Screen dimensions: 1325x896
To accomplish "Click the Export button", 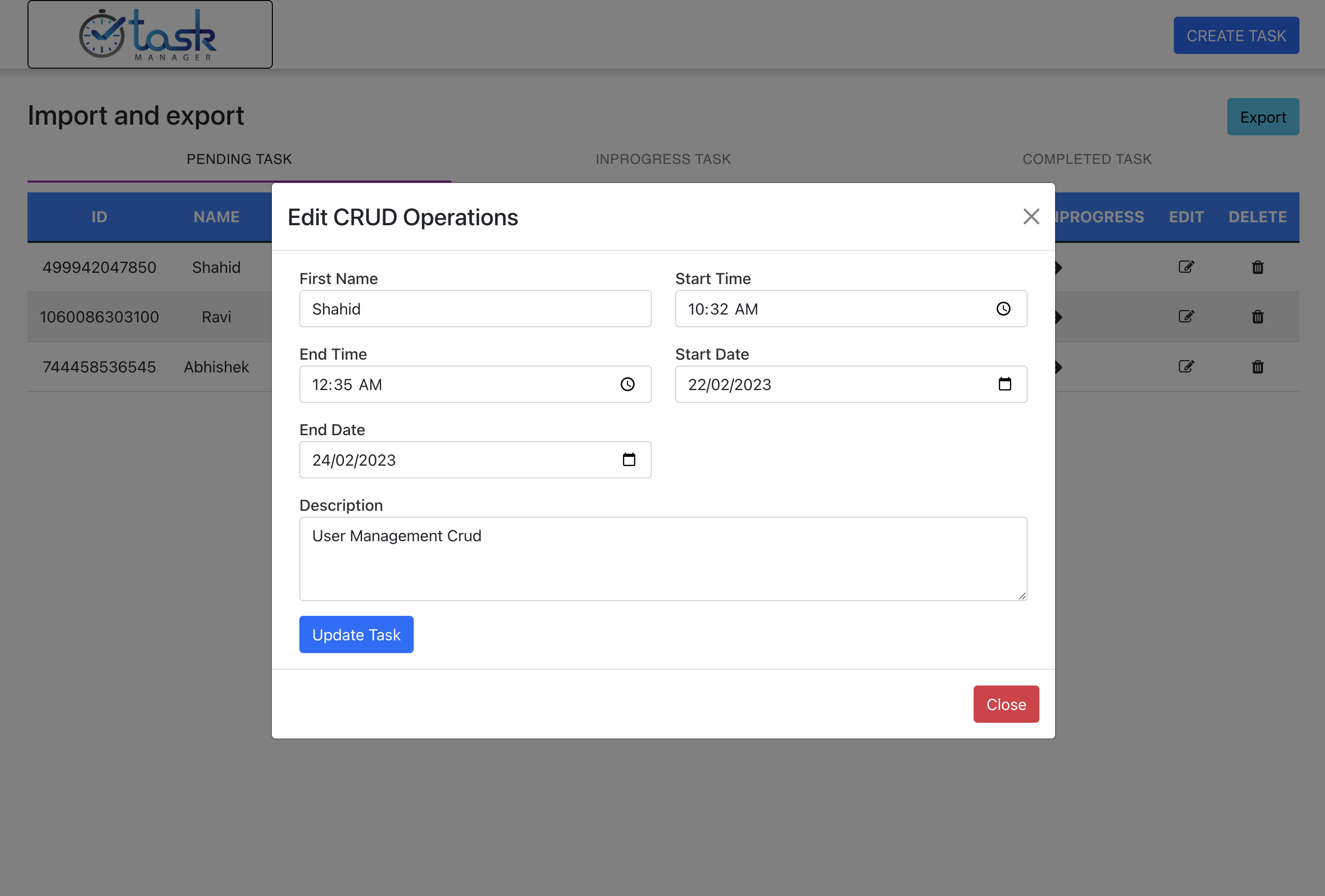I will (x=1262, y=117).
